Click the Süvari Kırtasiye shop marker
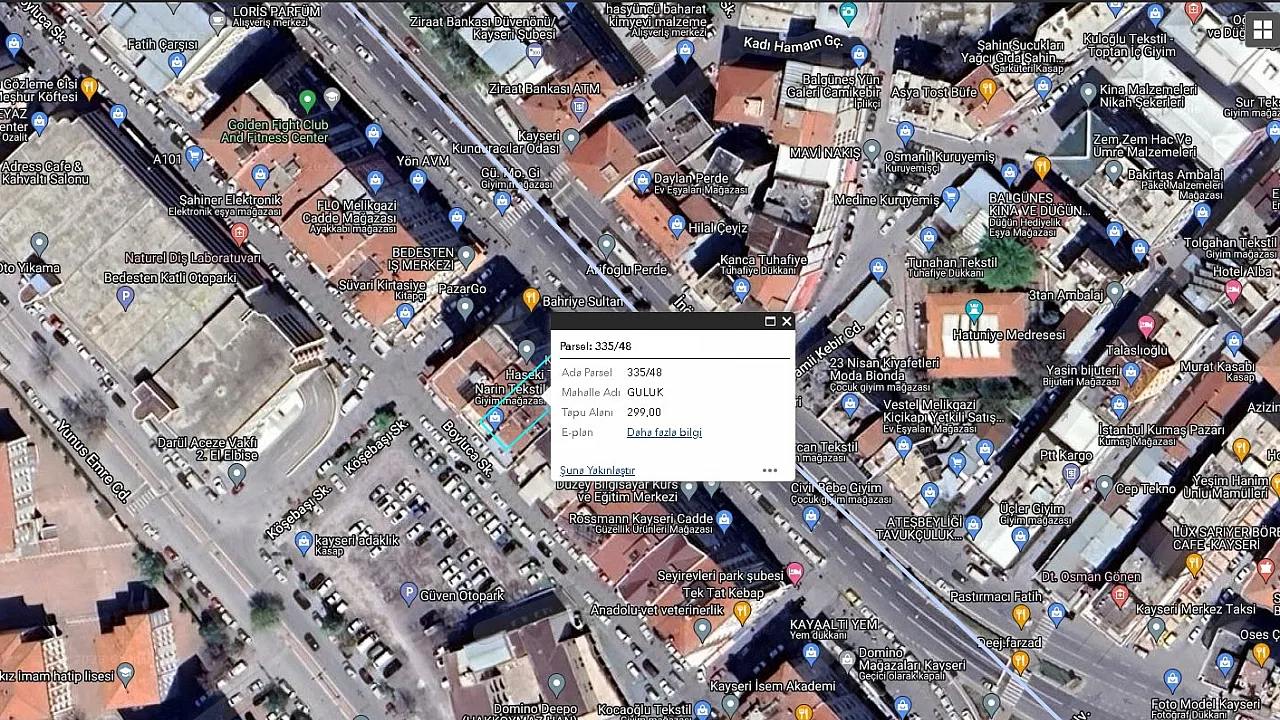 pyautogui.click(x=404, y=314)
